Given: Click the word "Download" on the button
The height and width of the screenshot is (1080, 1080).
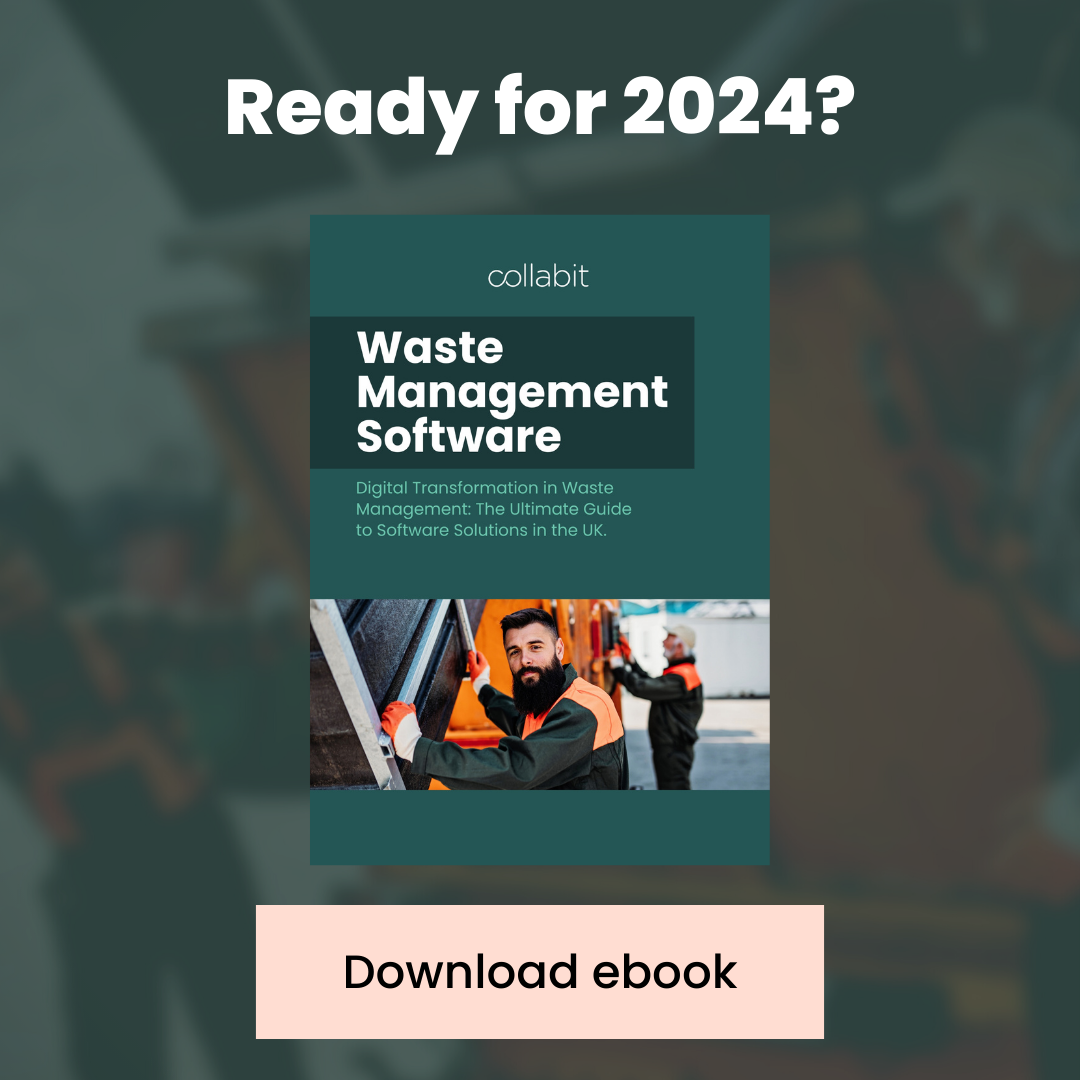Looking at the screenshot, I should pyautogui.click(x=461, y=972).
